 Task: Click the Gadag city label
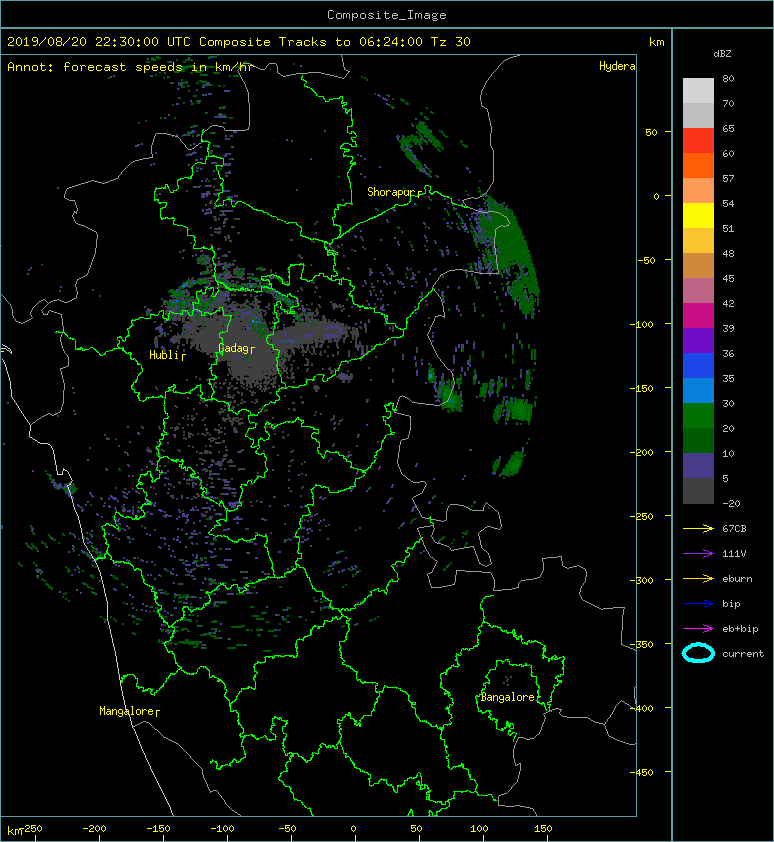click(236, 349)
